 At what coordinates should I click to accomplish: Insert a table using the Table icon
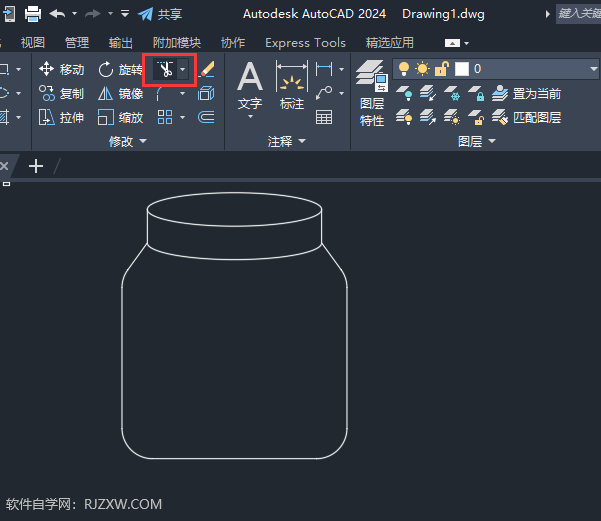(324, 117)
